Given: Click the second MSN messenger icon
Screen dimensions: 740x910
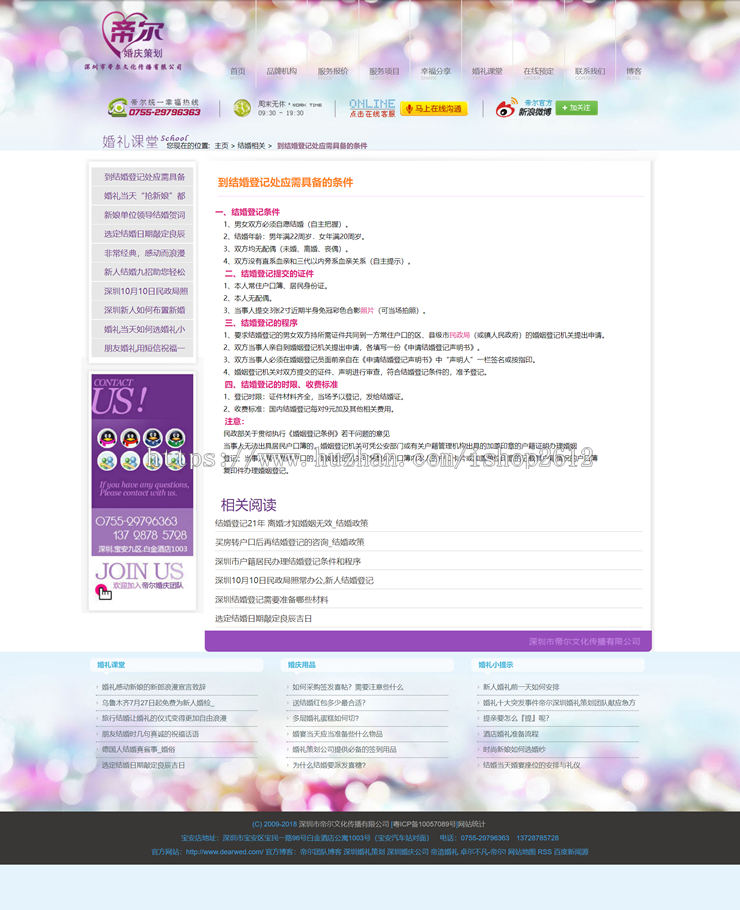Looking at the screenshot, I should click(130, 461).
